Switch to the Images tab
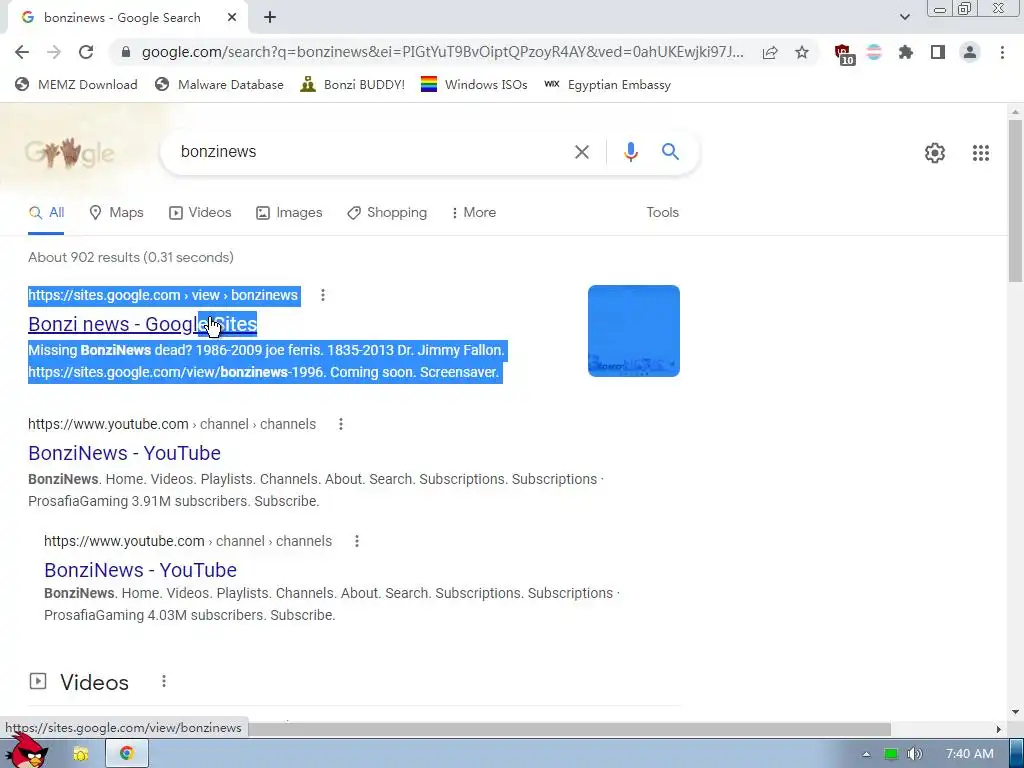Screen dimensions: 1024x768 coord(289,212)
